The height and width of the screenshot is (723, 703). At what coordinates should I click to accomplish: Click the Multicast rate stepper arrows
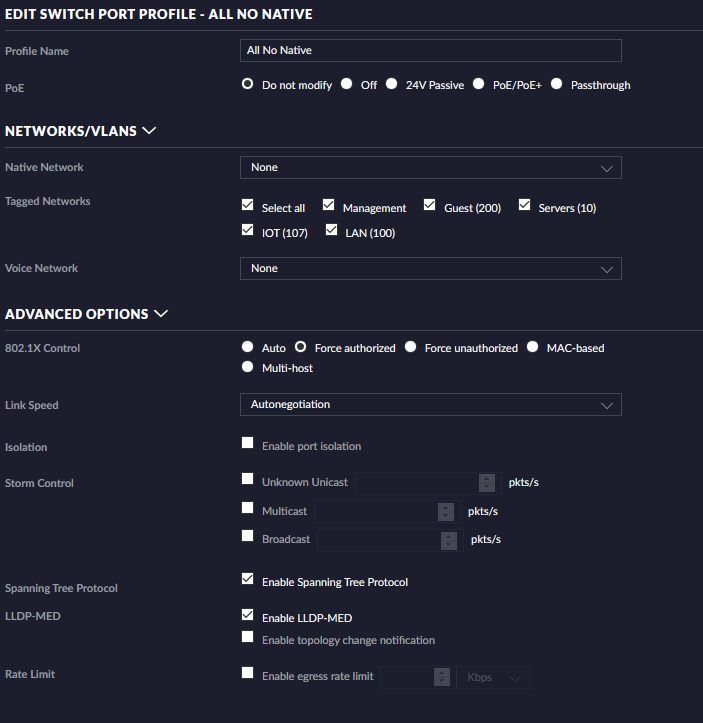click(446, 511)
